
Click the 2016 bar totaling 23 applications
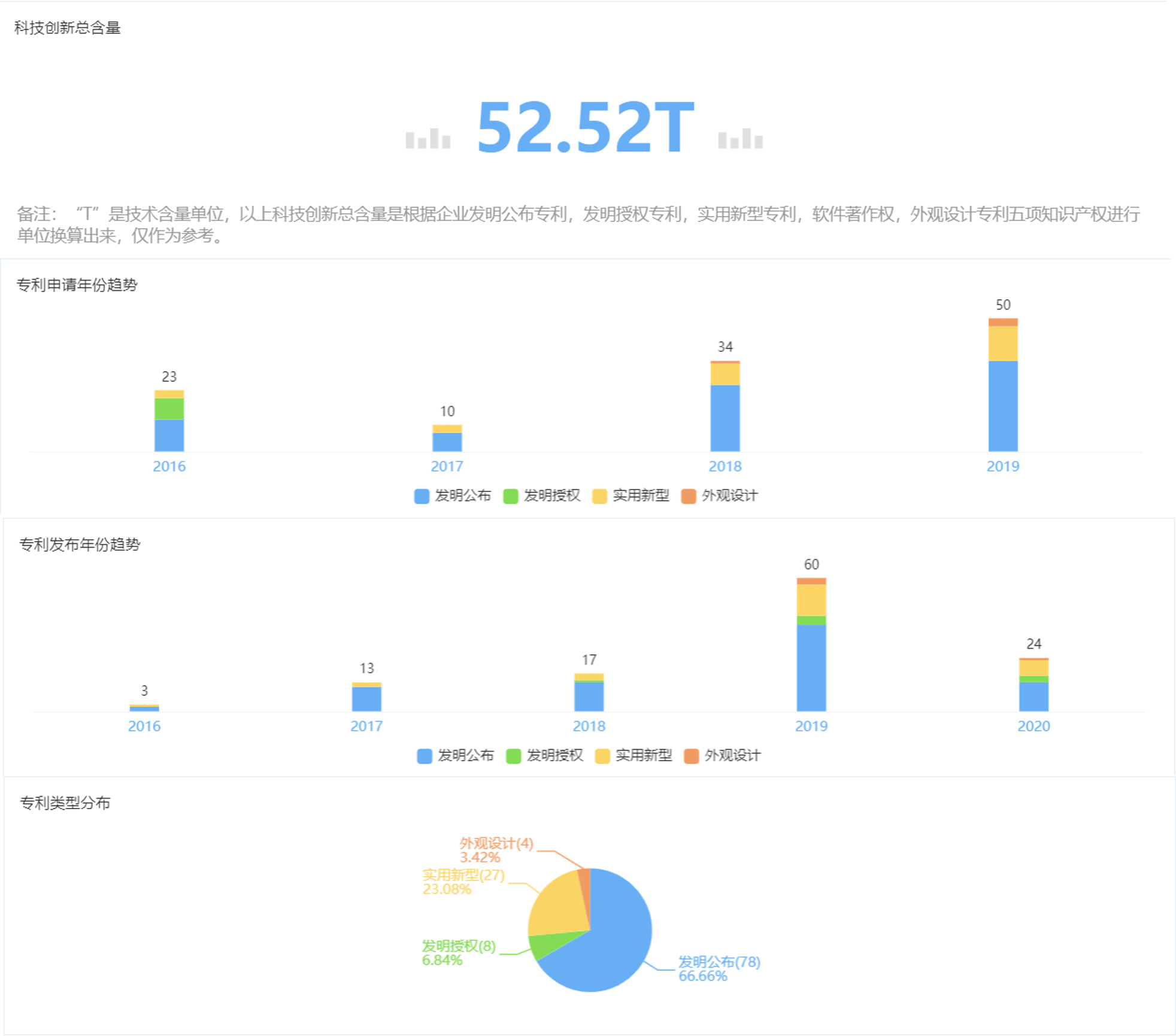coord(169,421)
